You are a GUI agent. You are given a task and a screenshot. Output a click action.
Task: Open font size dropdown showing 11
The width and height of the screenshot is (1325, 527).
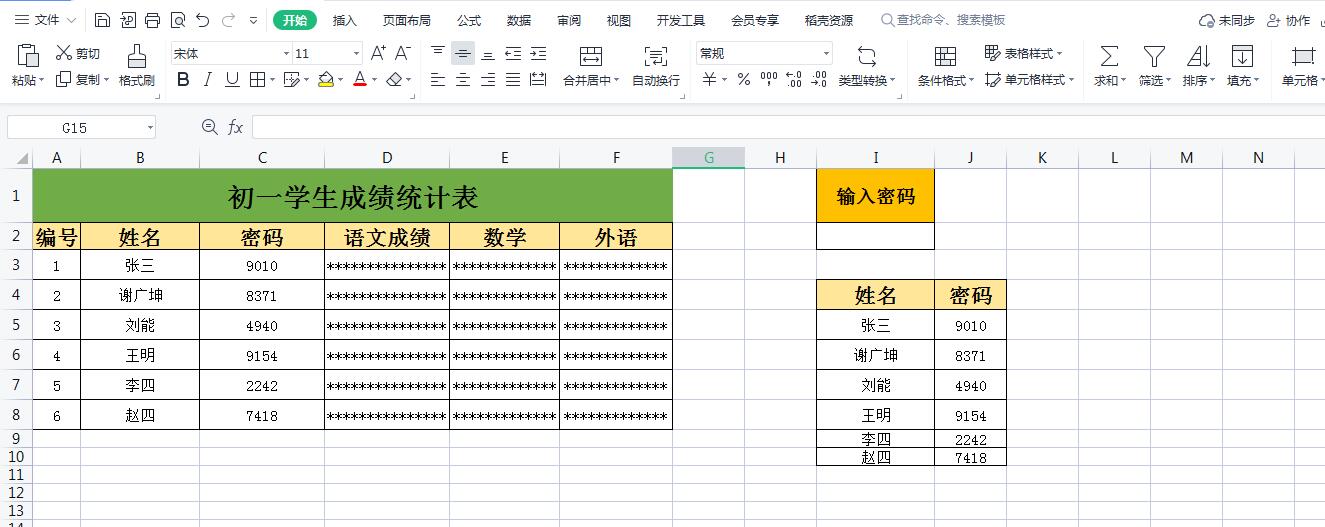click(356, 54)
